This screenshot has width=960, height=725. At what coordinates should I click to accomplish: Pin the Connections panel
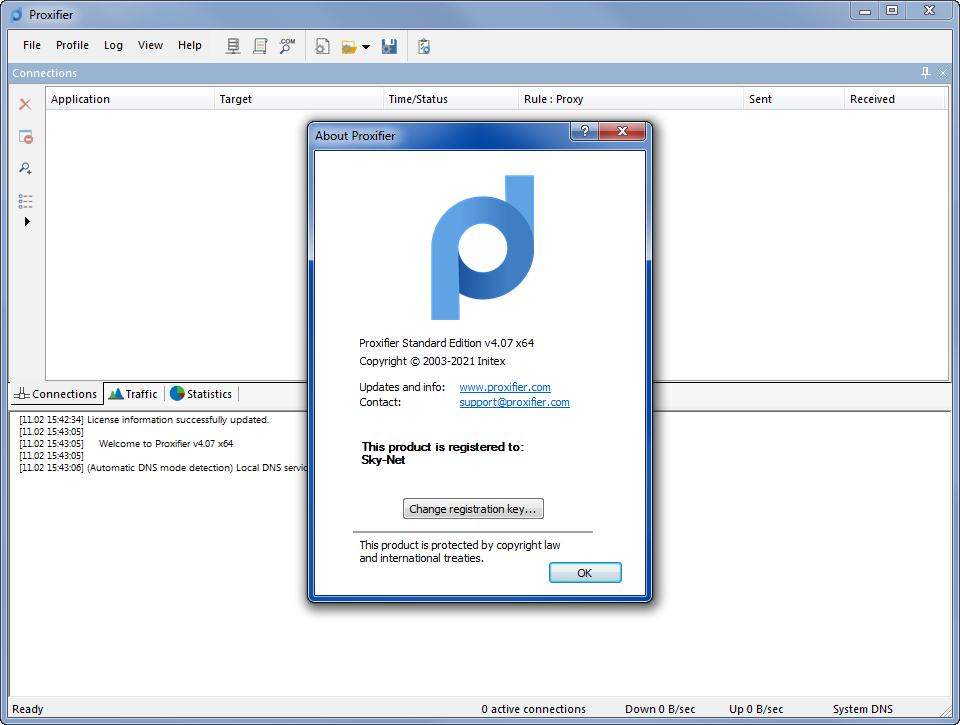pyautogui.click(x=926, y=73)
